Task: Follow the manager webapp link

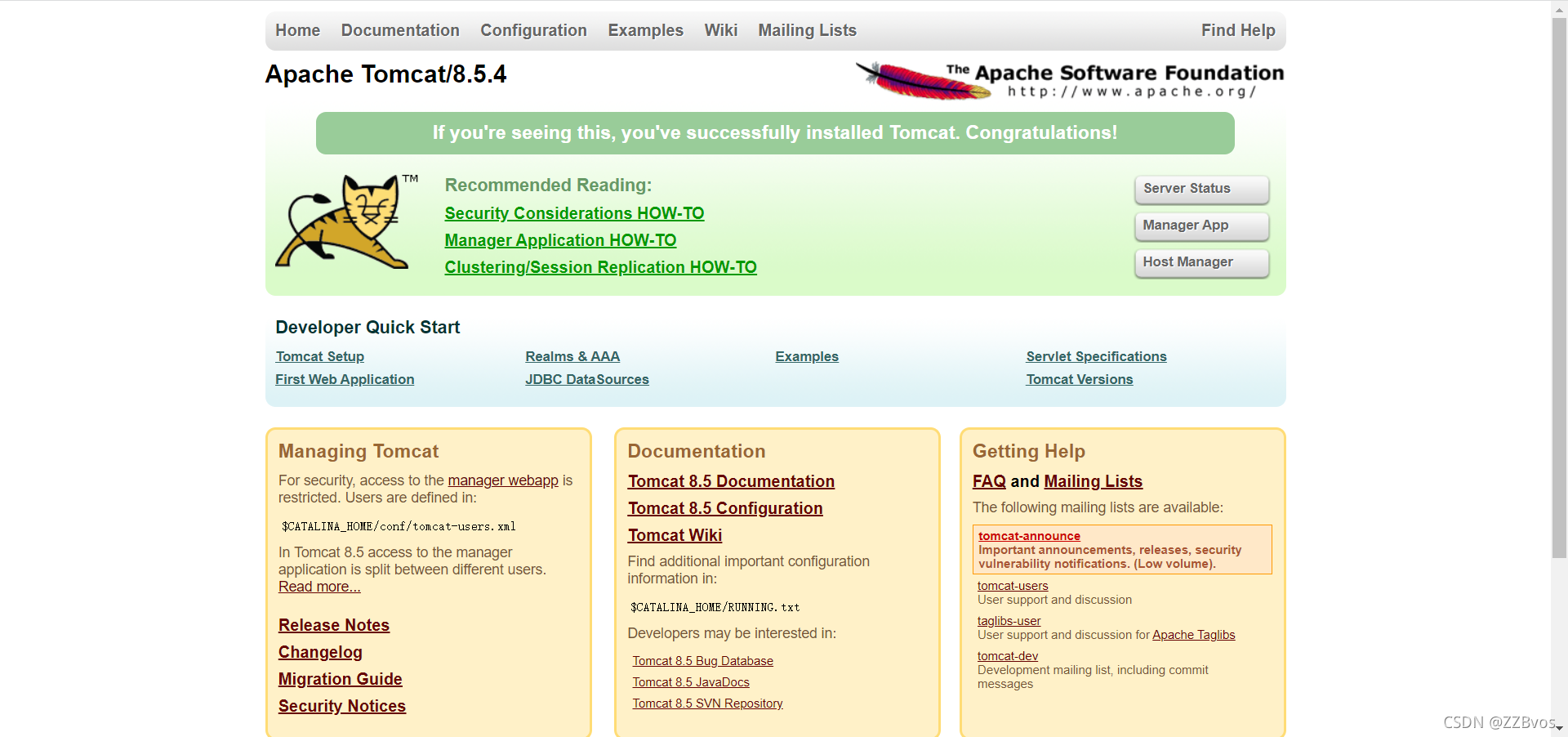Action: tap(503, 480)
